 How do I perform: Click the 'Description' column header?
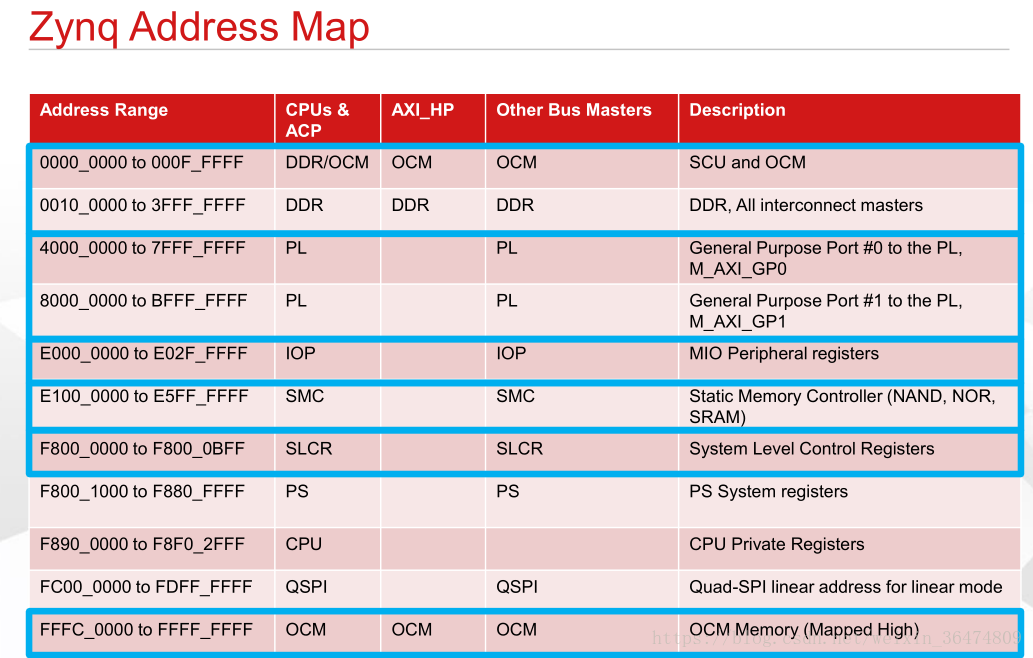click(737, 110)
